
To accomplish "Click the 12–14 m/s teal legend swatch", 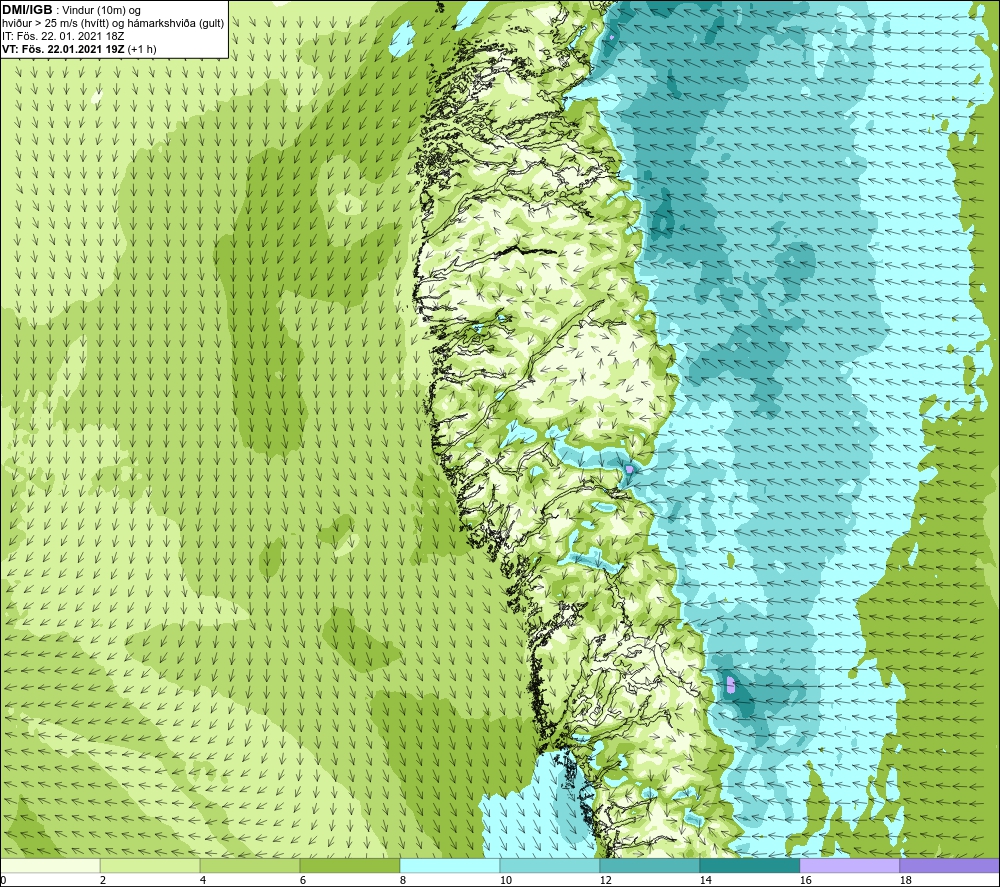I will coord(650,865).
